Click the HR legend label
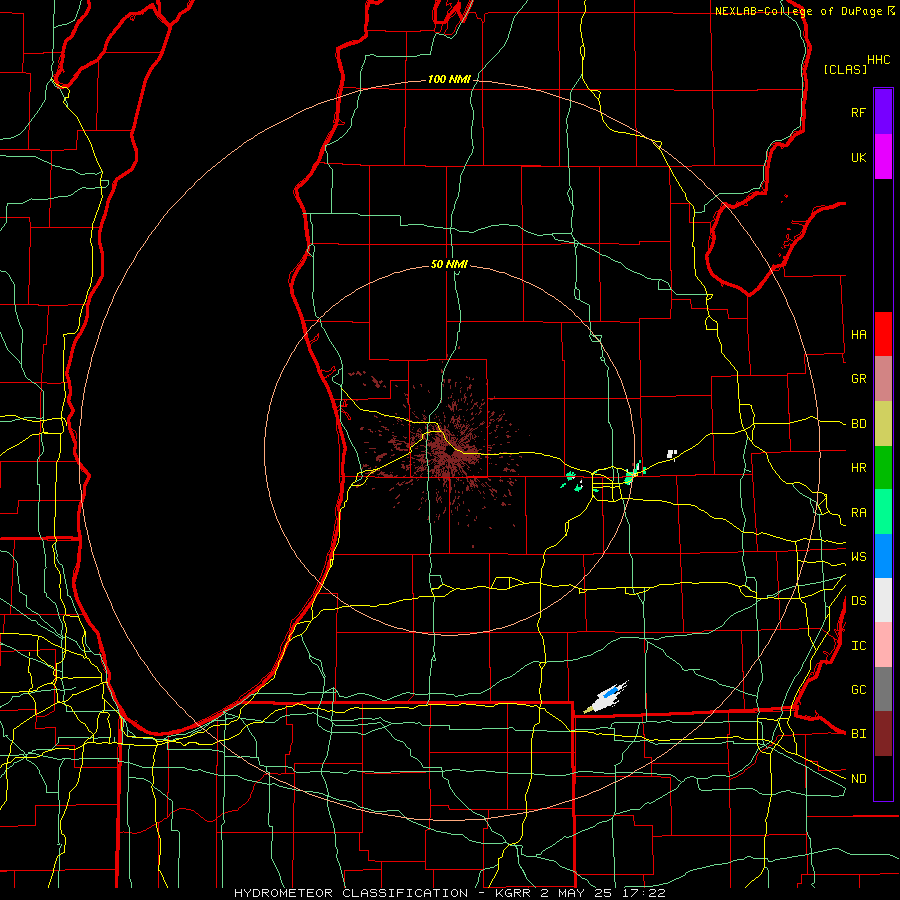Viewport: 900px width, 900px height. tap(858, 468)
